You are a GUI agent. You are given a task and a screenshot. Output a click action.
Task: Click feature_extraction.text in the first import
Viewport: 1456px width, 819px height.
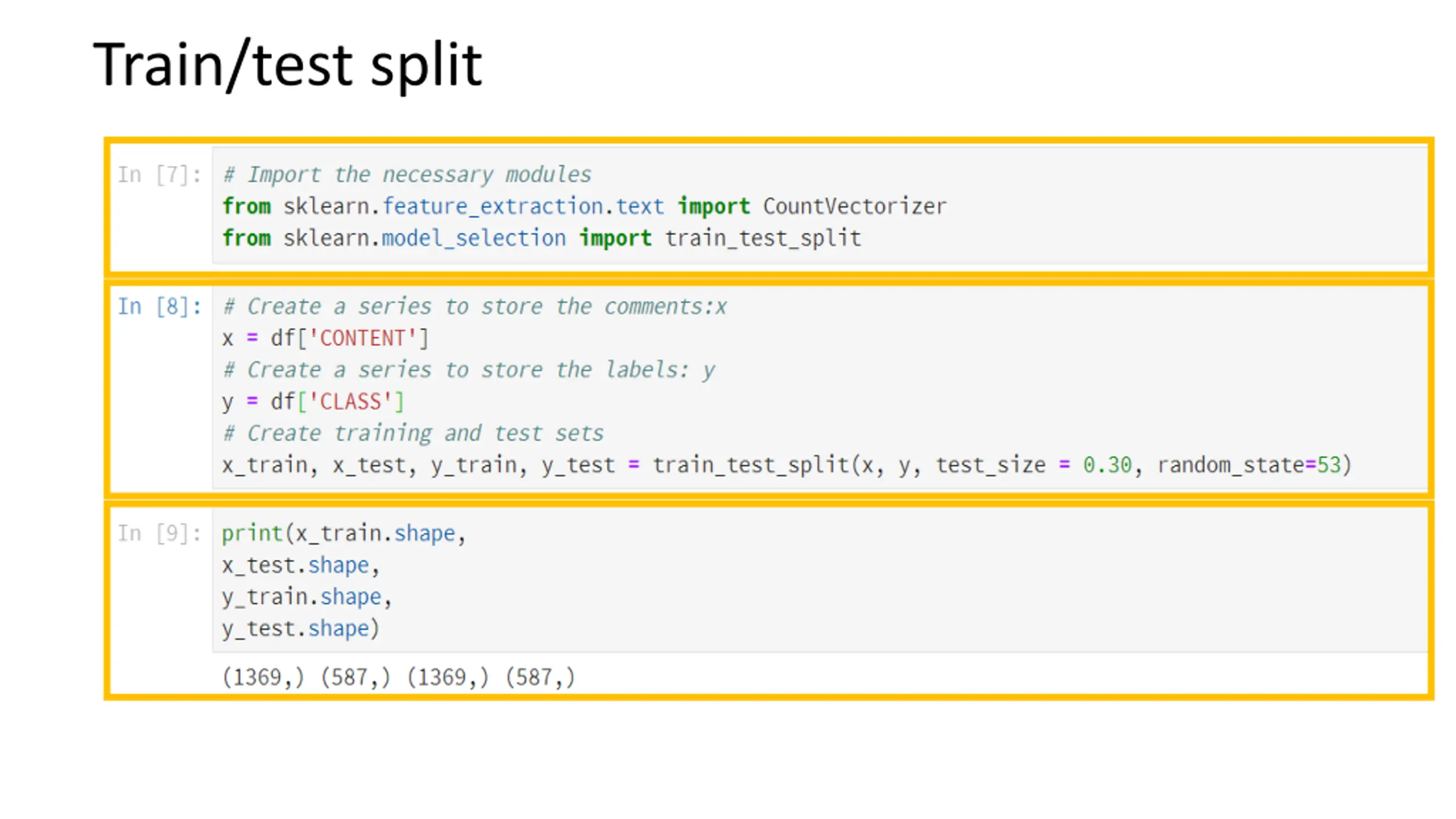tap(523, 206)
